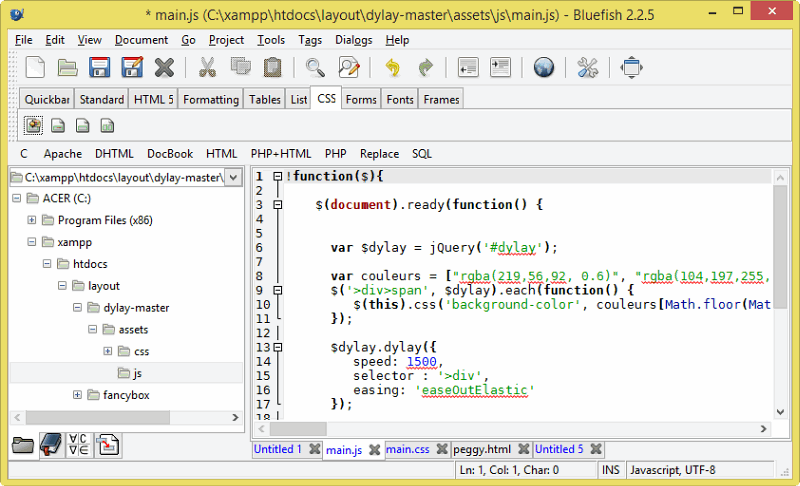Click the Javascript, UTF-8 status field
Image resolution: width=800 pixels, height=486 pixels.
(x=701, y=470)
